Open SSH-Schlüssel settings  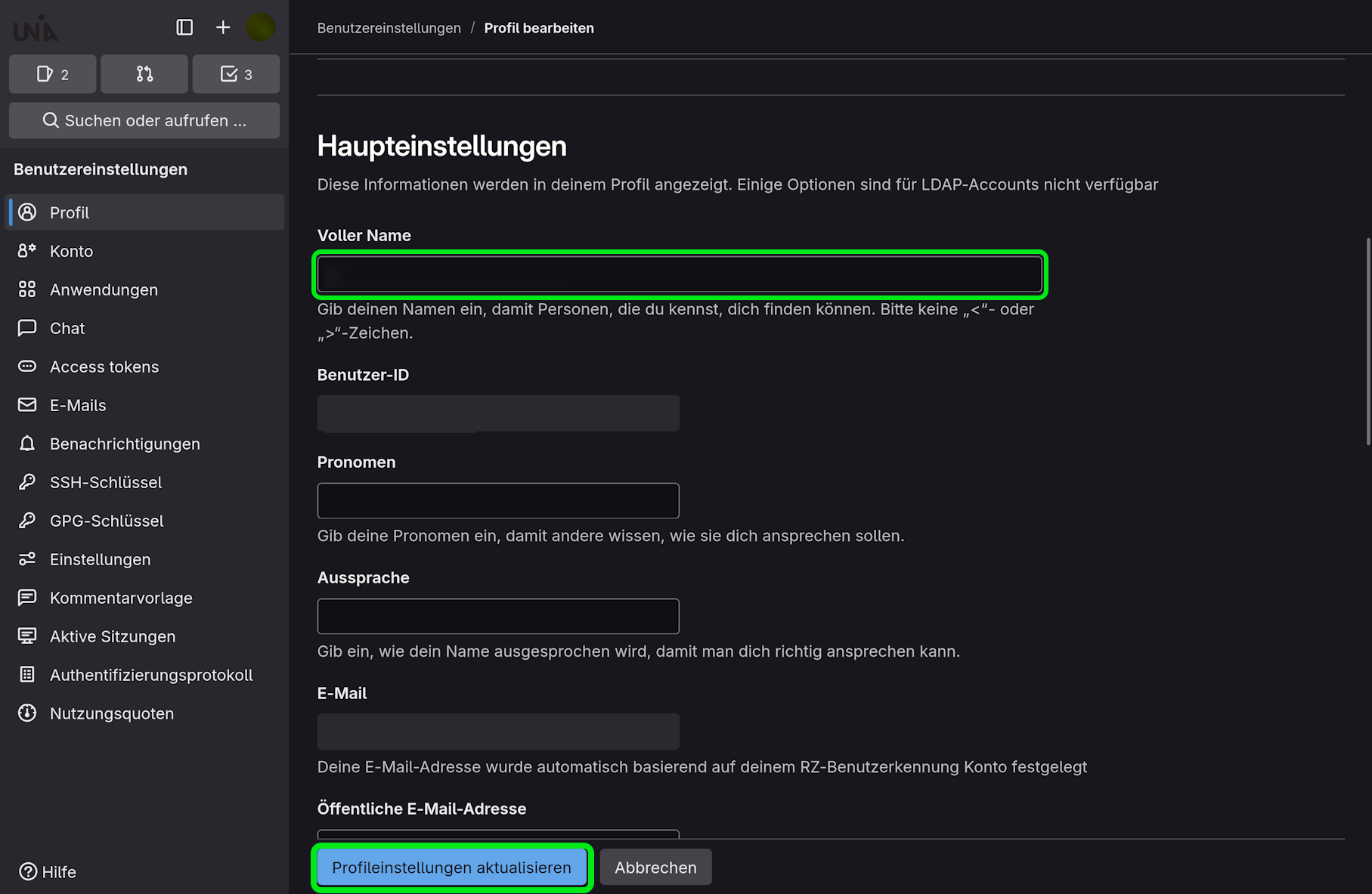click(106, 482)
